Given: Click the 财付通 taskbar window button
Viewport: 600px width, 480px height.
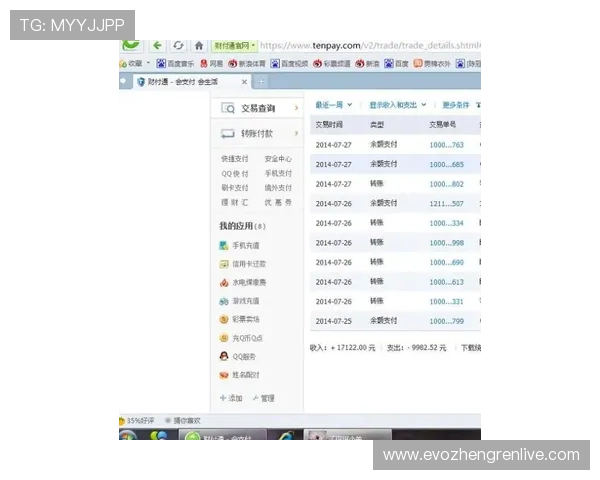Looking at the screenshot, I should point(223,435).
